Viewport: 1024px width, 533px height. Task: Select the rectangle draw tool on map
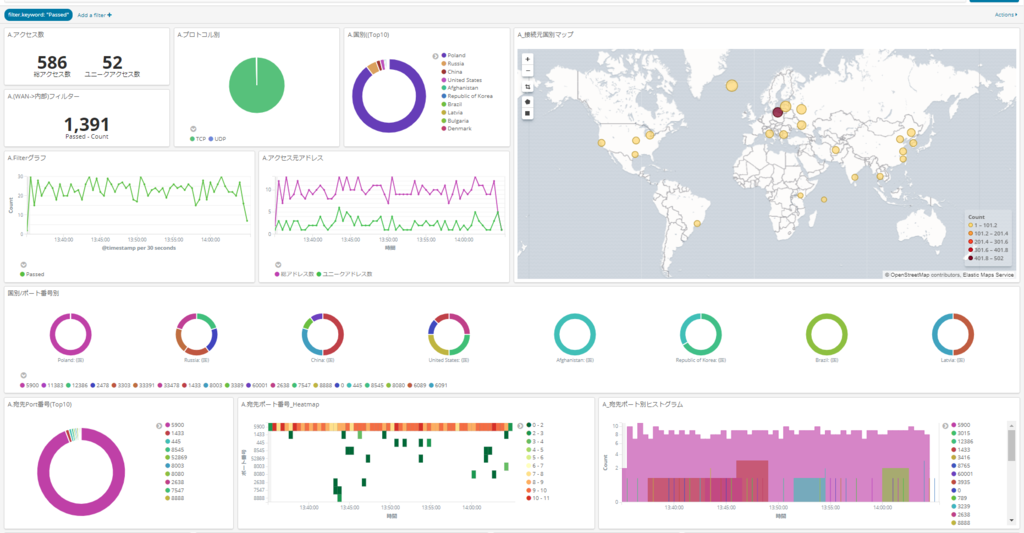point(528,114)
